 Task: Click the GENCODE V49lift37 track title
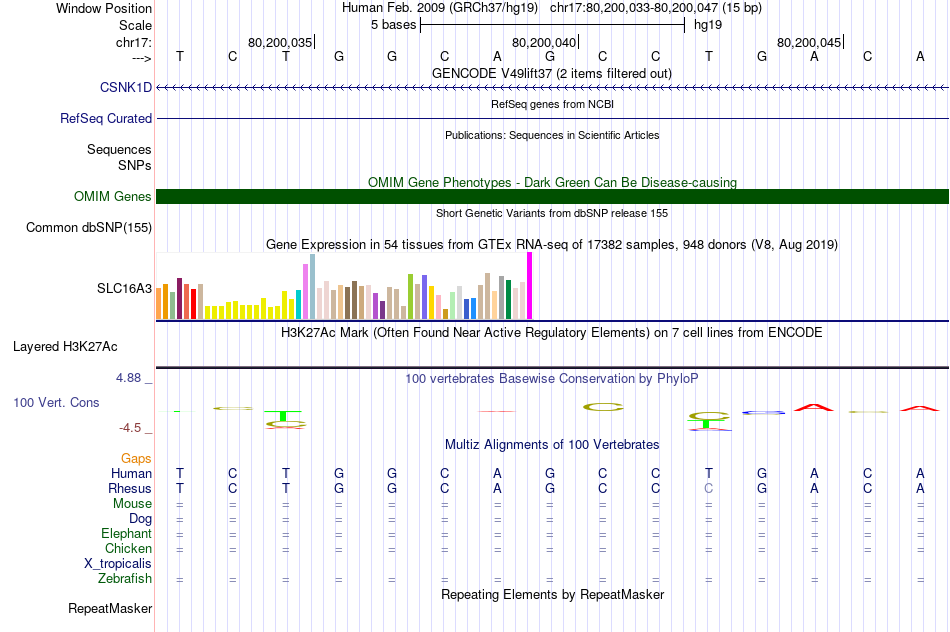(552, 73)
